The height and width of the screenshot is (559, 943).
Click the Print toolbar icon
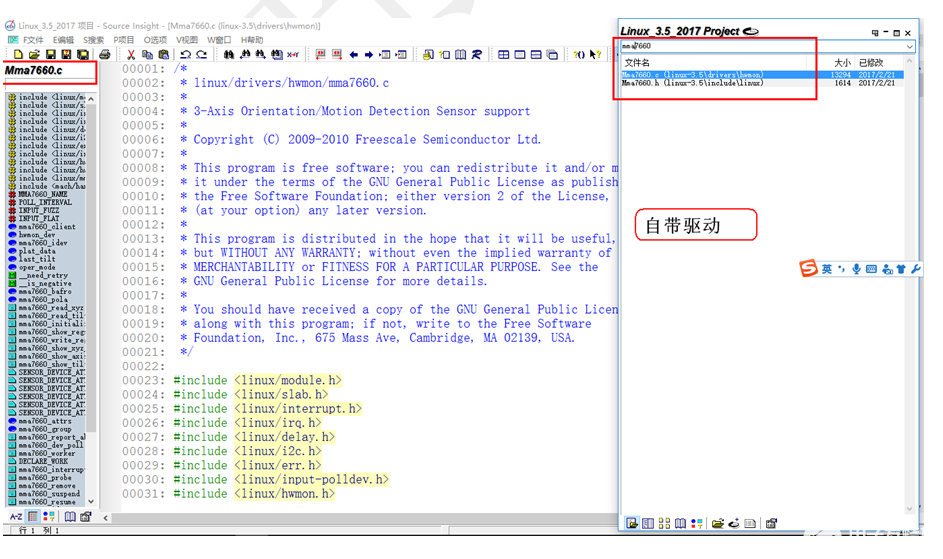(x=105, y=55)
